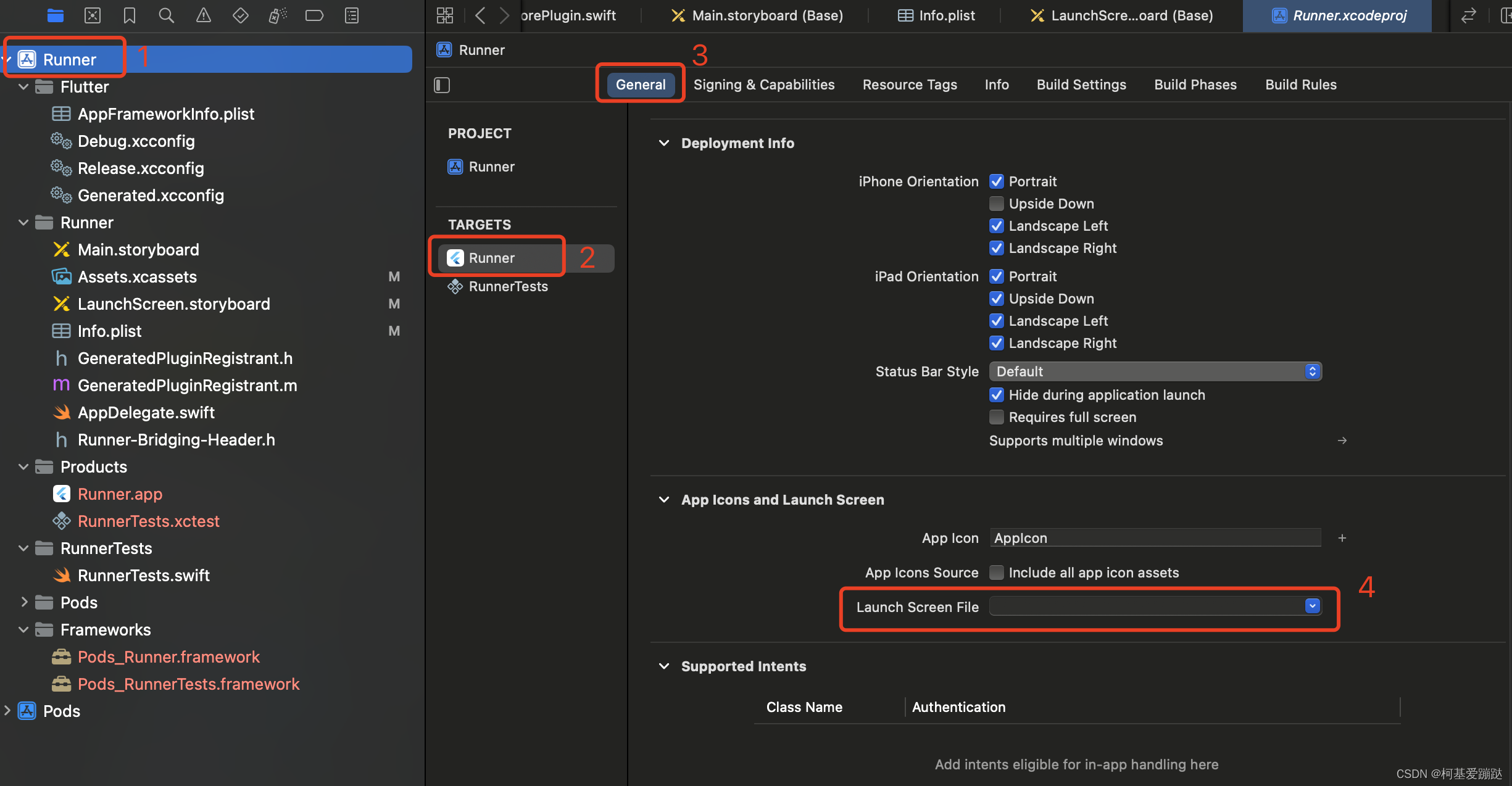This screenshot has width=1512, height=786.
Task: Enable Upside Down iPhone orientation
Action: tap(996, 203)
